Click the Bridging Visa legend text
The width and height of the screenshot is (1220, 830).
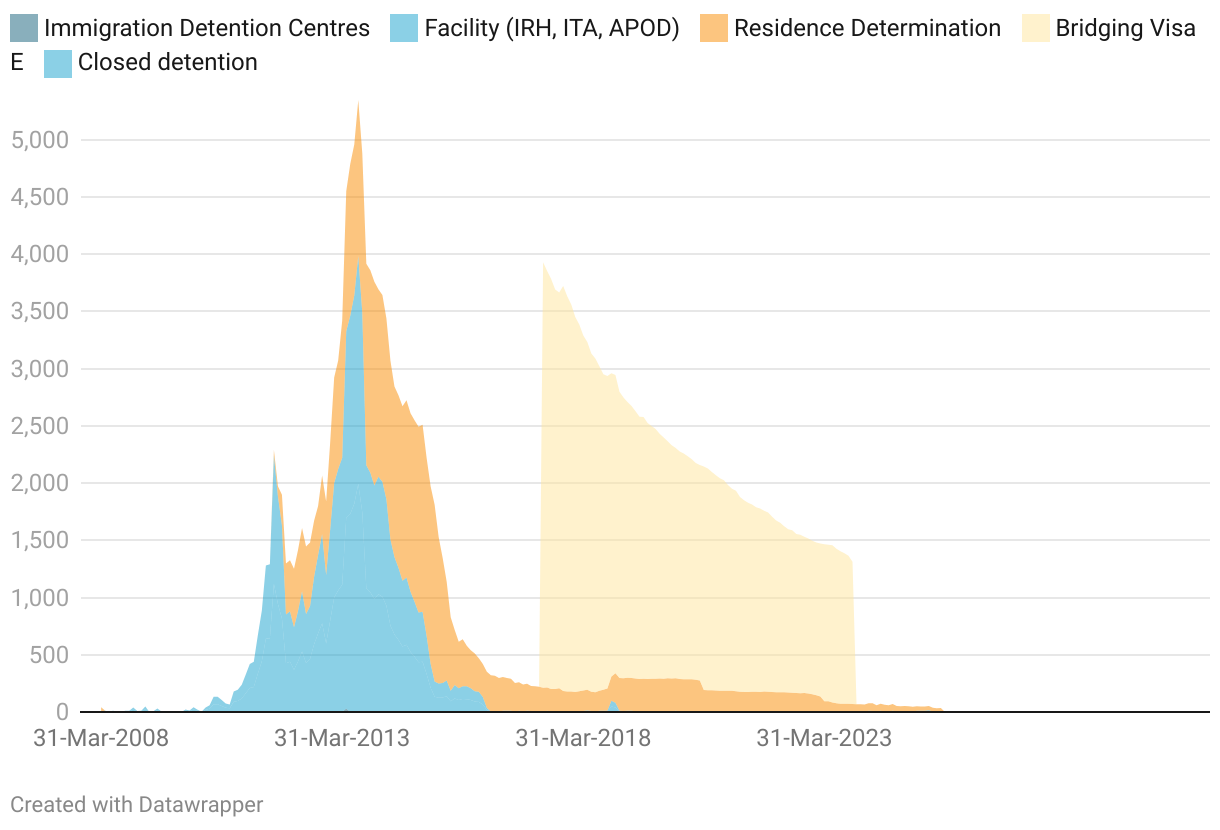pos(1125,28)
